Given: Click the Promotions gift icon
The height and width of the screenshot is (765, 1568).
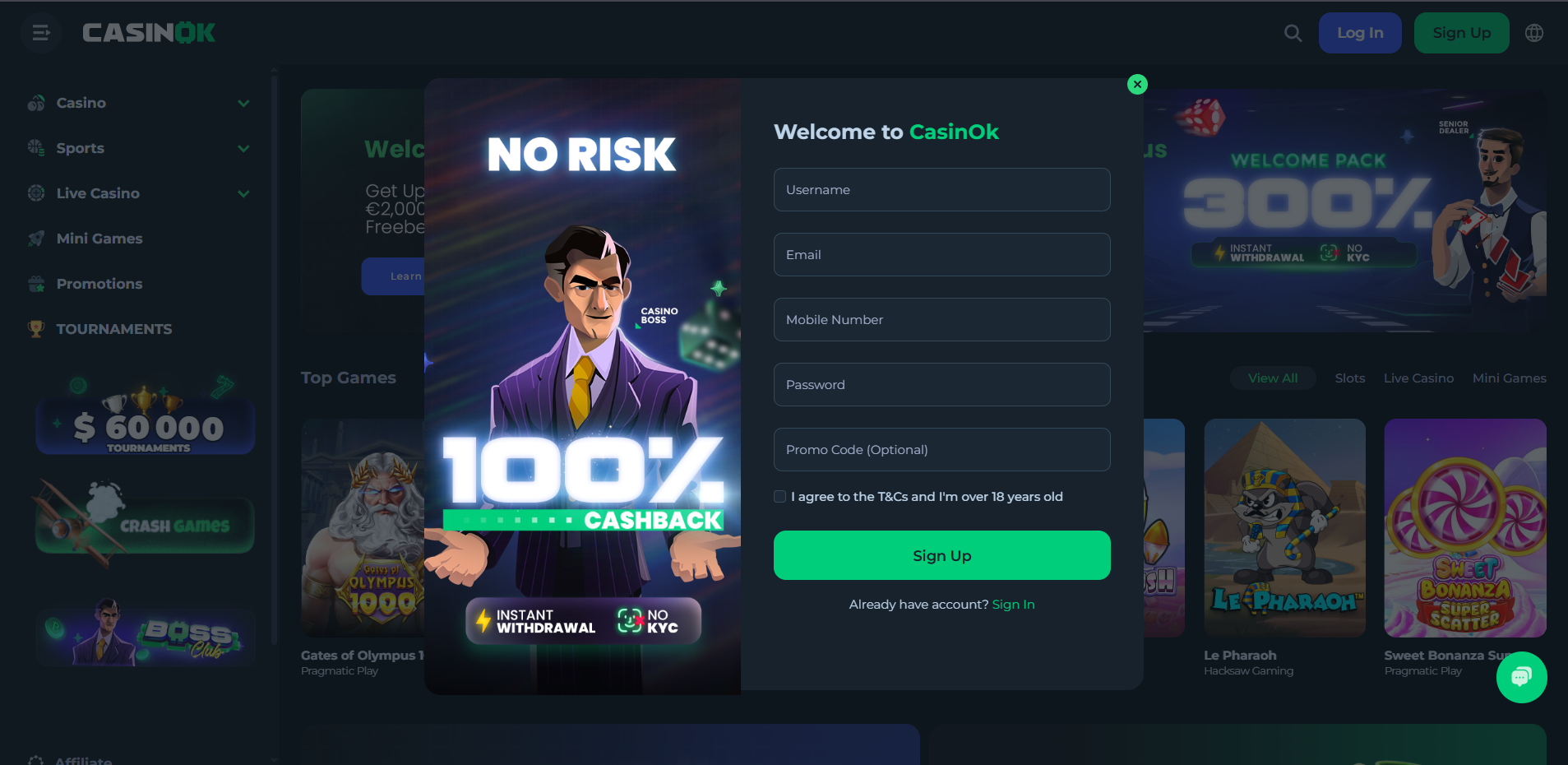Looking at the screenshot, I should click(36, 284).
